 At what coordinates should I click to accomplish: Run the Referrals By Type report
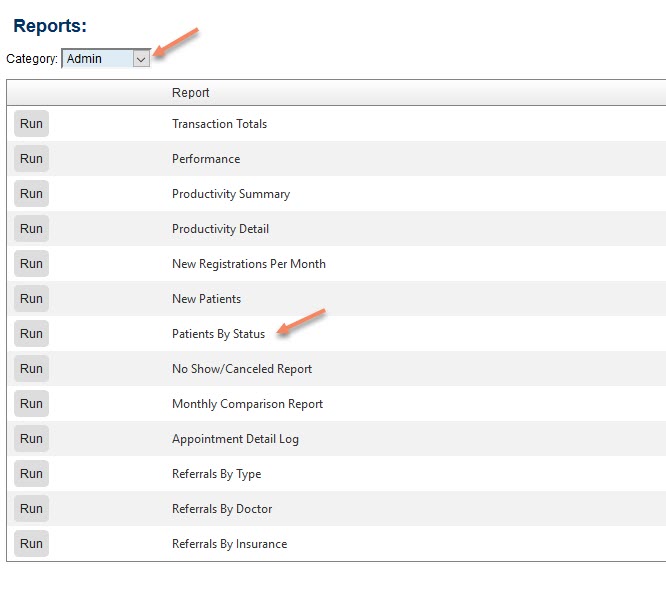[31, 474]
